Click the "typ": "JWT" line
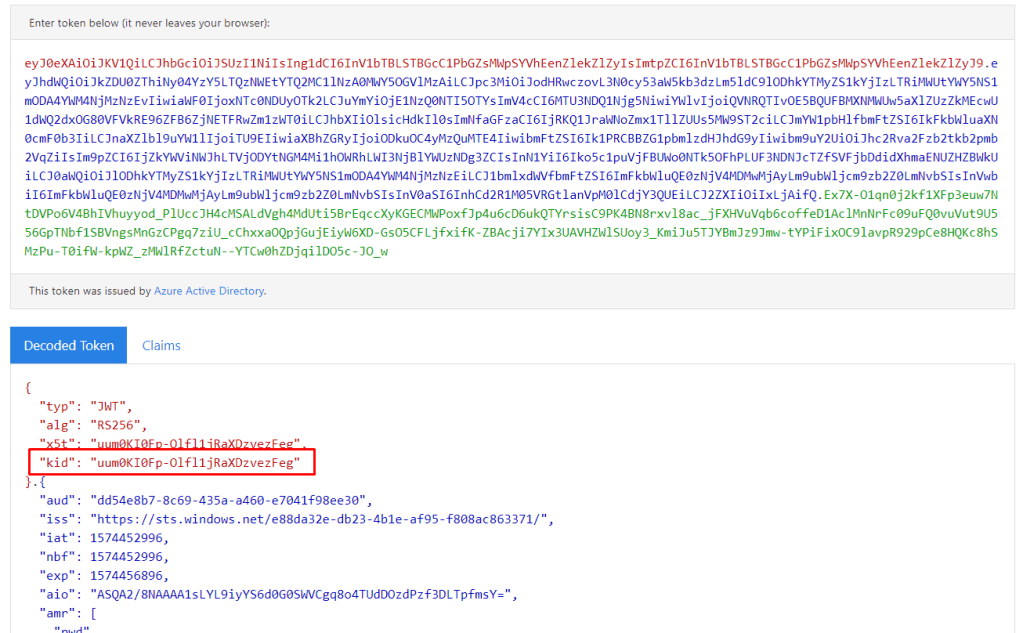The image size is (1023, 633). pyautogui.click(x=85, y=405)
